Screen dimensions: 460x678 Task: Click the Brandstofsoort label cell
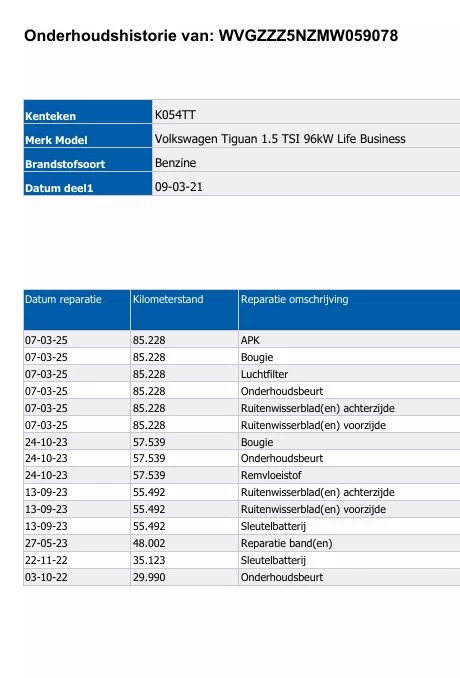tap(88, 160)
